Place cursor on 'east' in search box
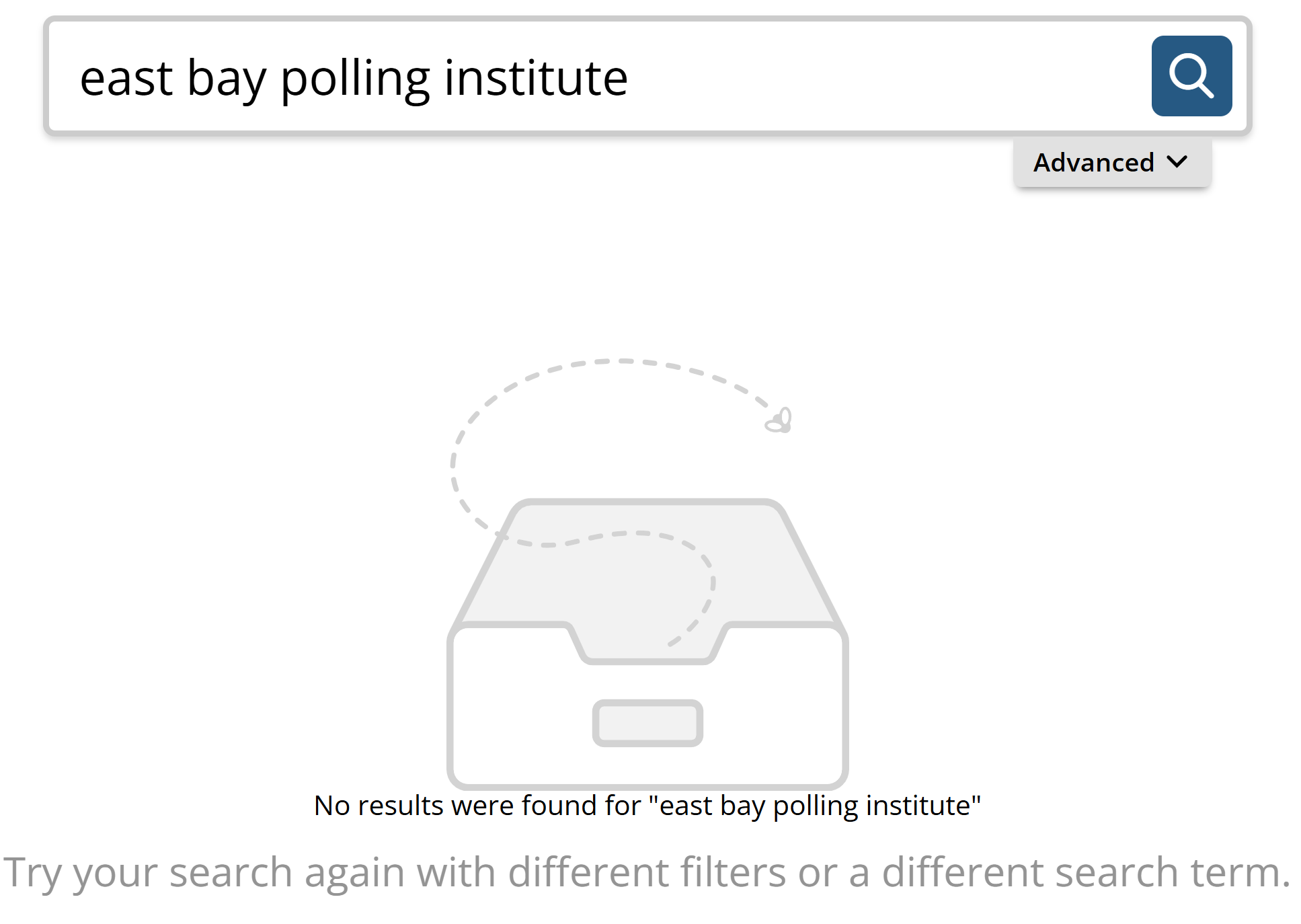The image size is (1301, 924). [126, 78]
